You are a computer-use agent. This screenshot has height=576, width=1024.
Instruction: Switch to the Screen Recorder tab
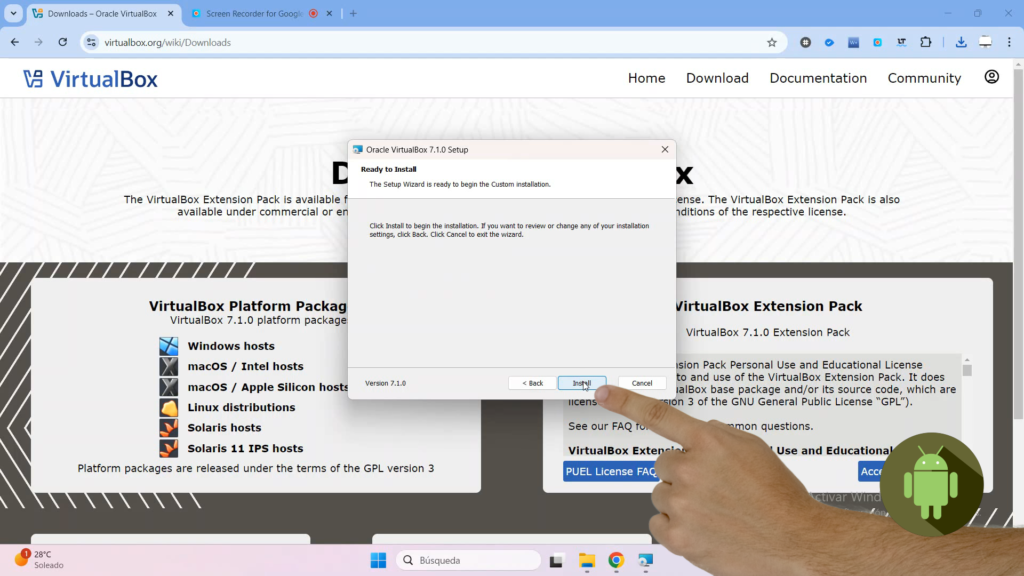click(254, 14)
